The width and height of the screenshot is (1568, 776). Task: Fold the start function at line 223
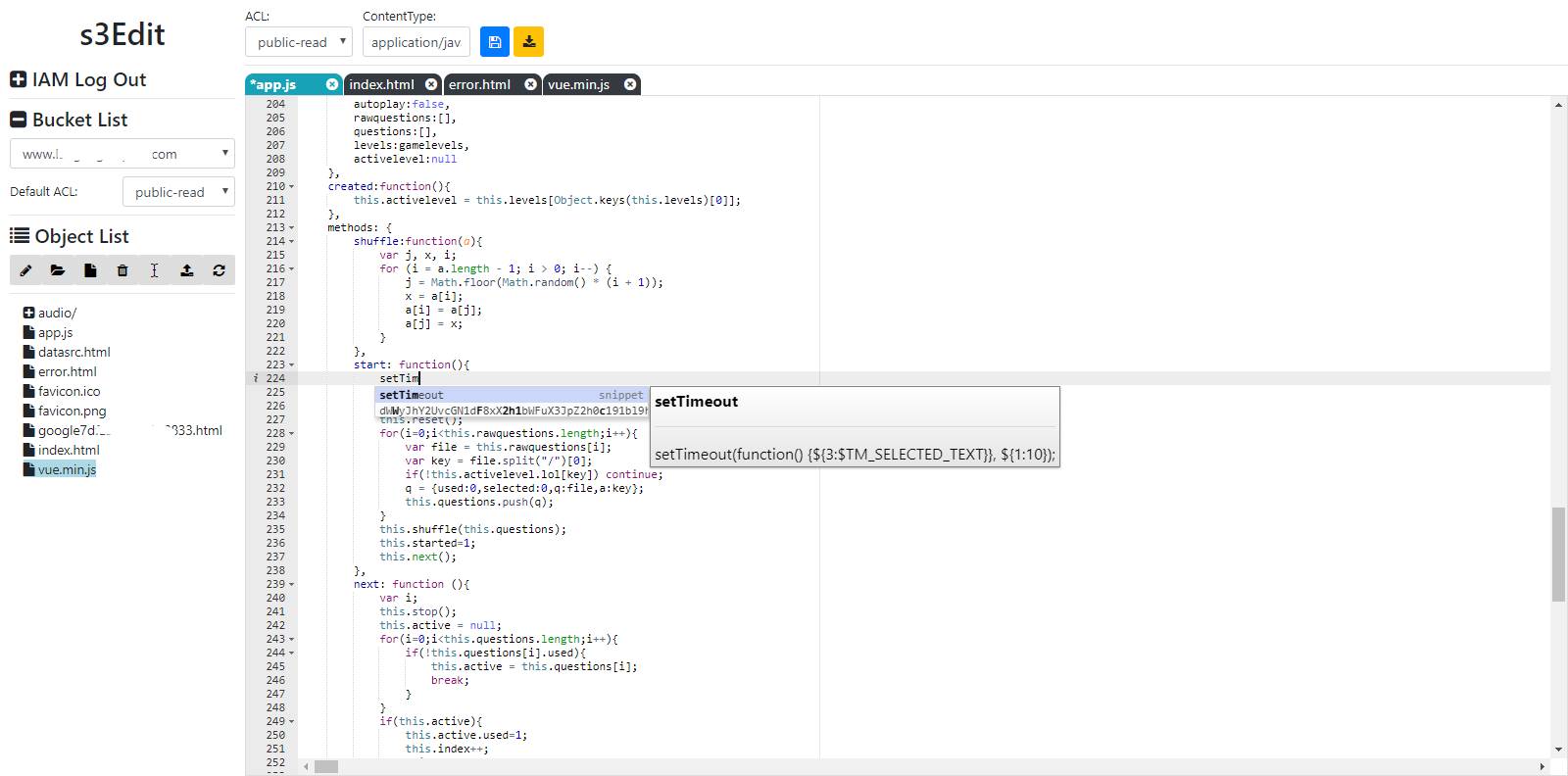click(291, 365)
